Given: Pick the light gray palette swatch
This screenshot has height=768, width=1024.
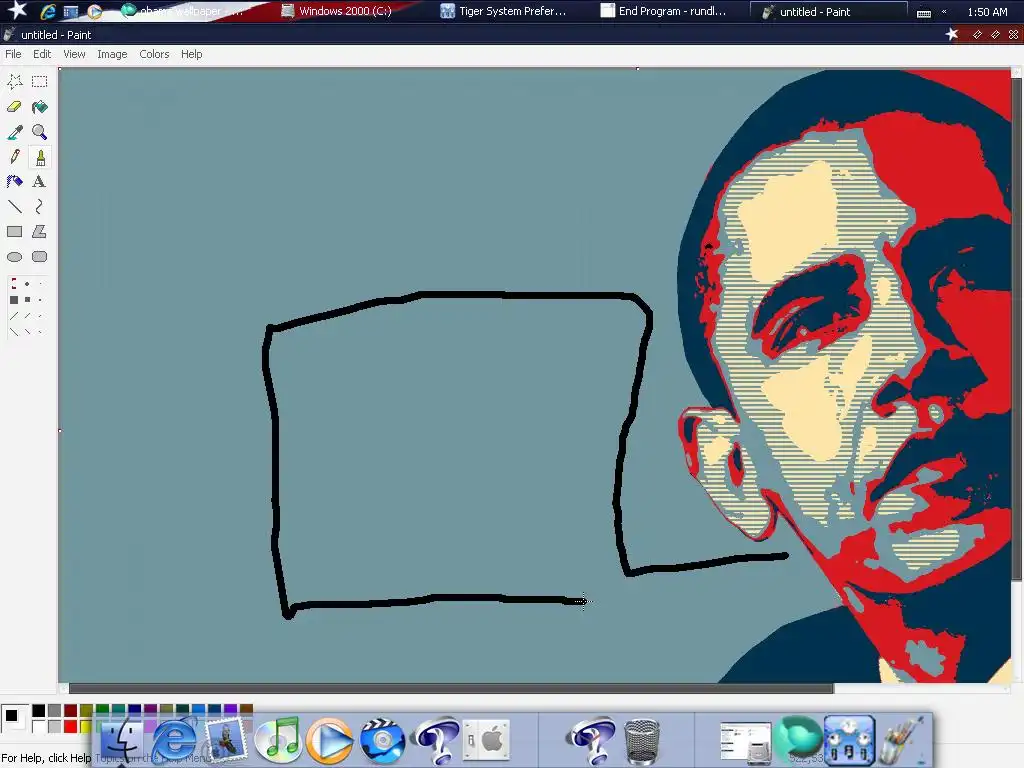Looking at the screenshot, I should 55,726.
